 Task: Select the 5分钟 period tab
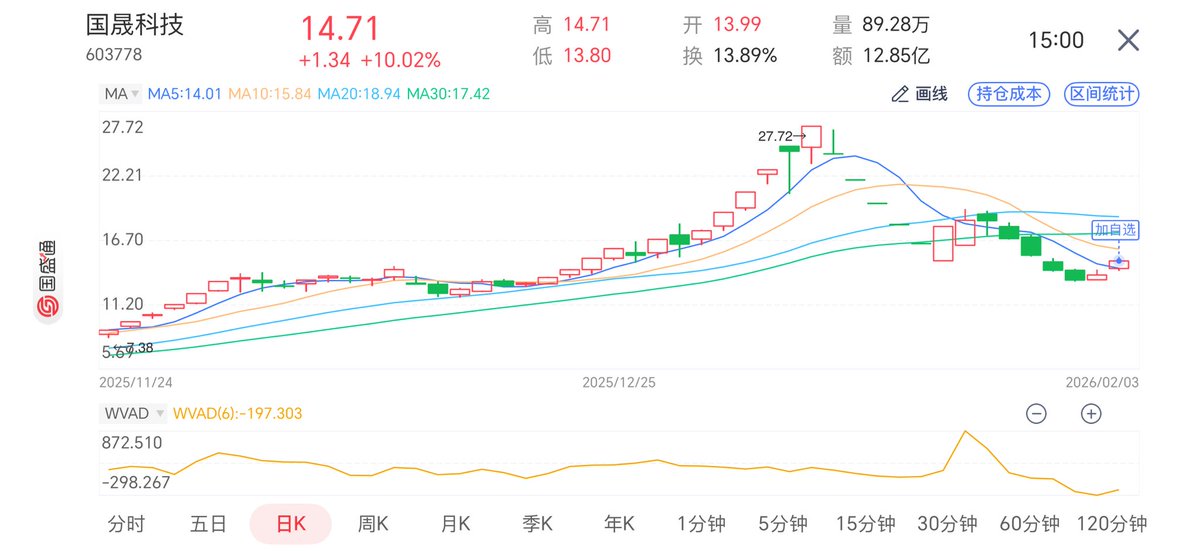pos(782,523)
